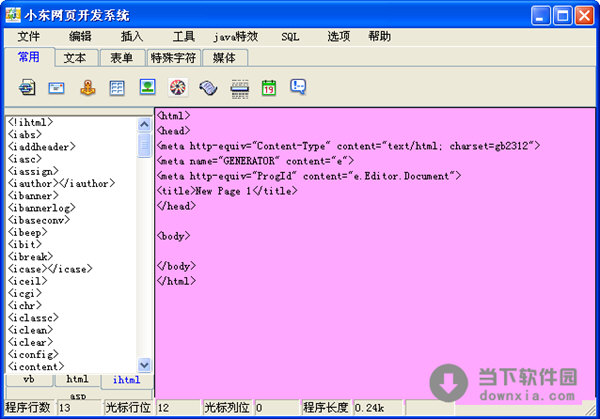Click the 光标行位 value field showing 12
Viewport: 600px width, 419px height.
coord(178,408)
